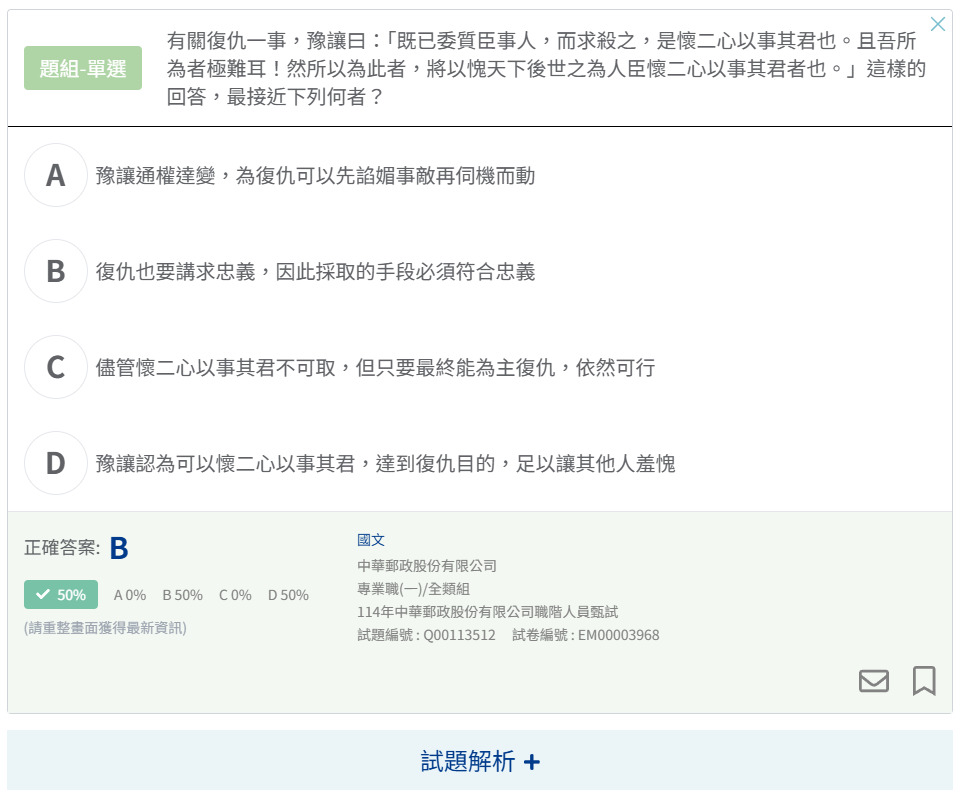This screenshot has height=799, width=969.
Task: Pick answer option D circle
Action: pos(56,463)
